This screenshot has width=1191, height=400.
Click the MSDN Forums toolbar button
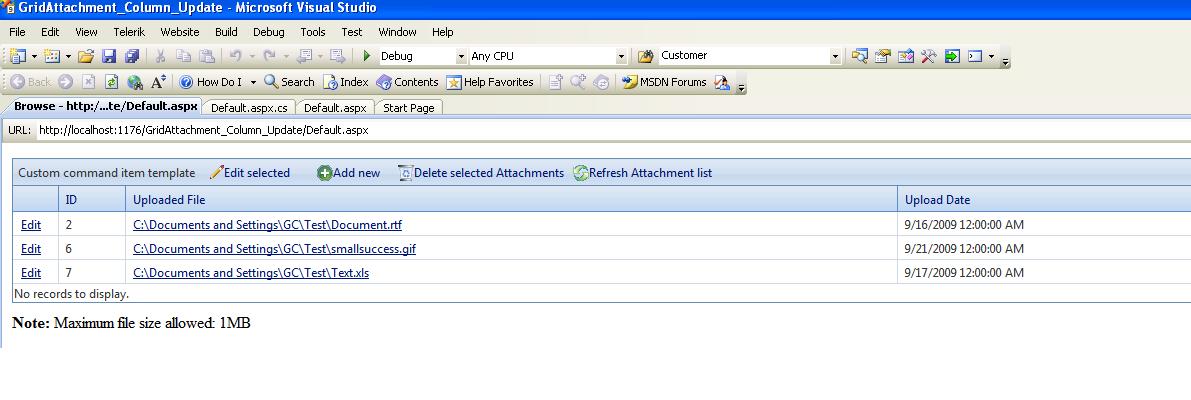coord(664,82)
